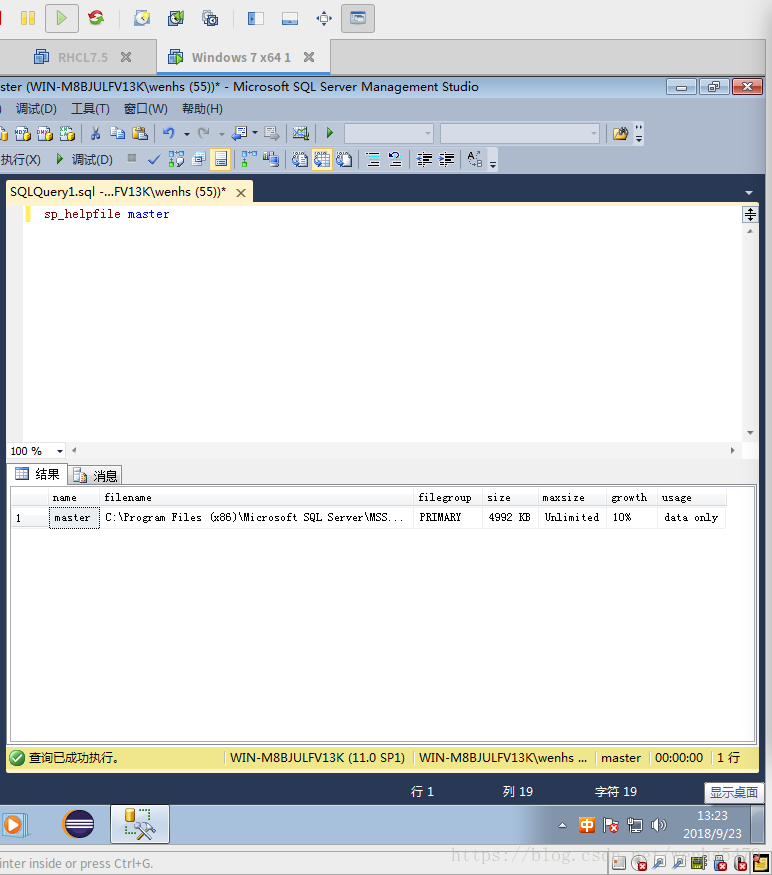
Task: Open the empty solution configurations combo box
Action: [389, 133]
